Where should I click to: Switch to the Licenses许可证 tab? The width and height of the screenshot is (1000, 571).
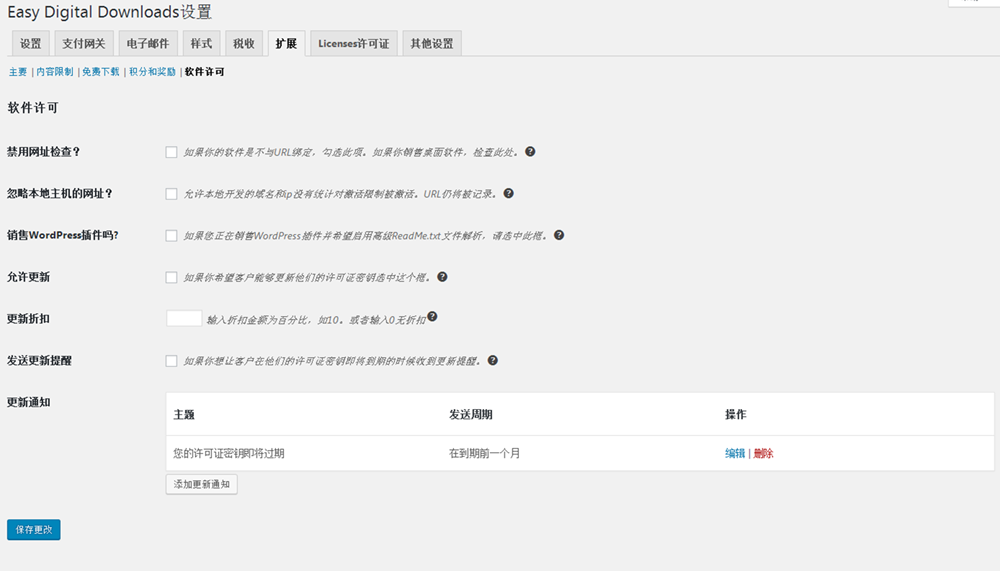(354, 43)
